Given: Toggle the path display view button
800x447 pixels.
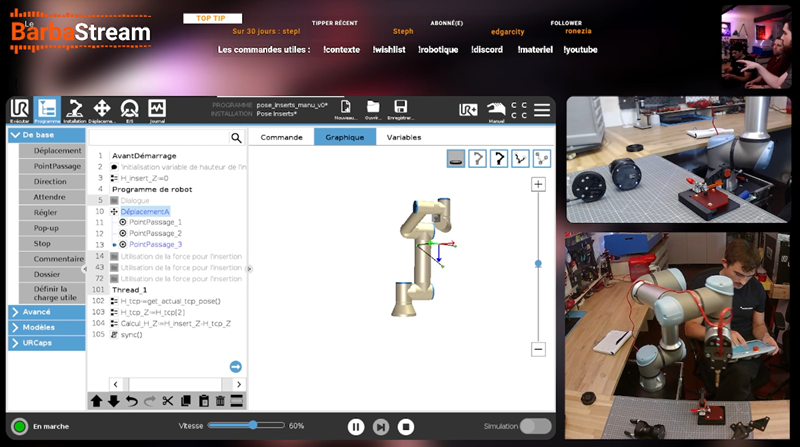Looking at the screenshot, I should point(520,159).
